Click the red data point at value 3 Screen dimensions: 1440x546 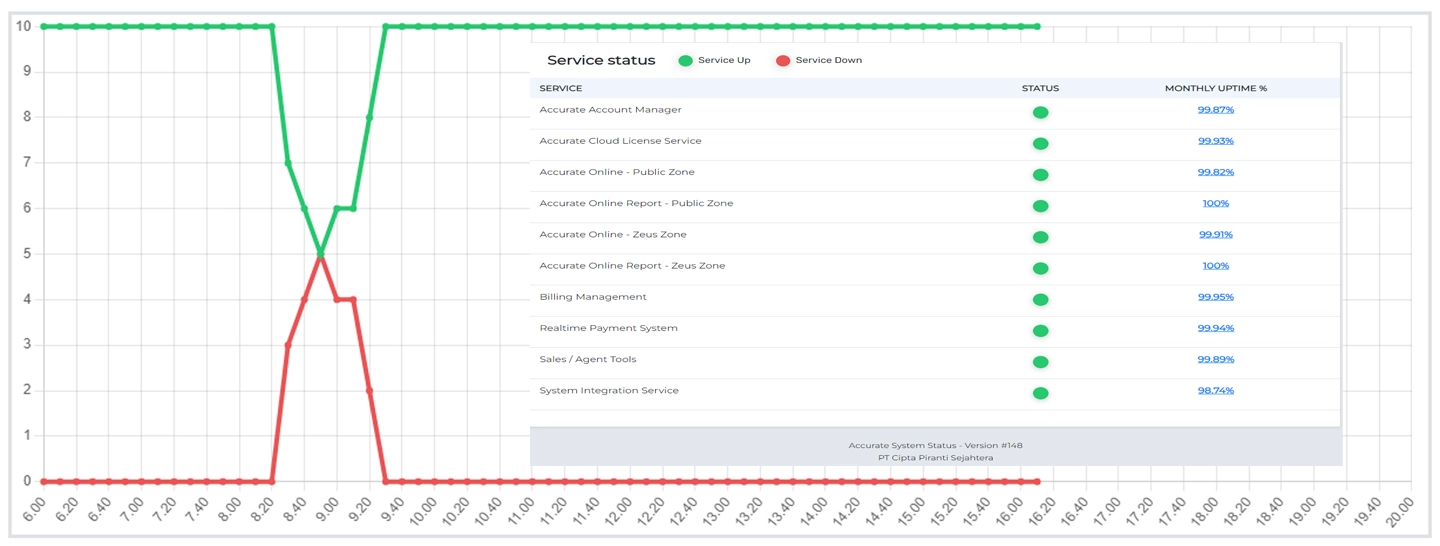pos(288,345)
